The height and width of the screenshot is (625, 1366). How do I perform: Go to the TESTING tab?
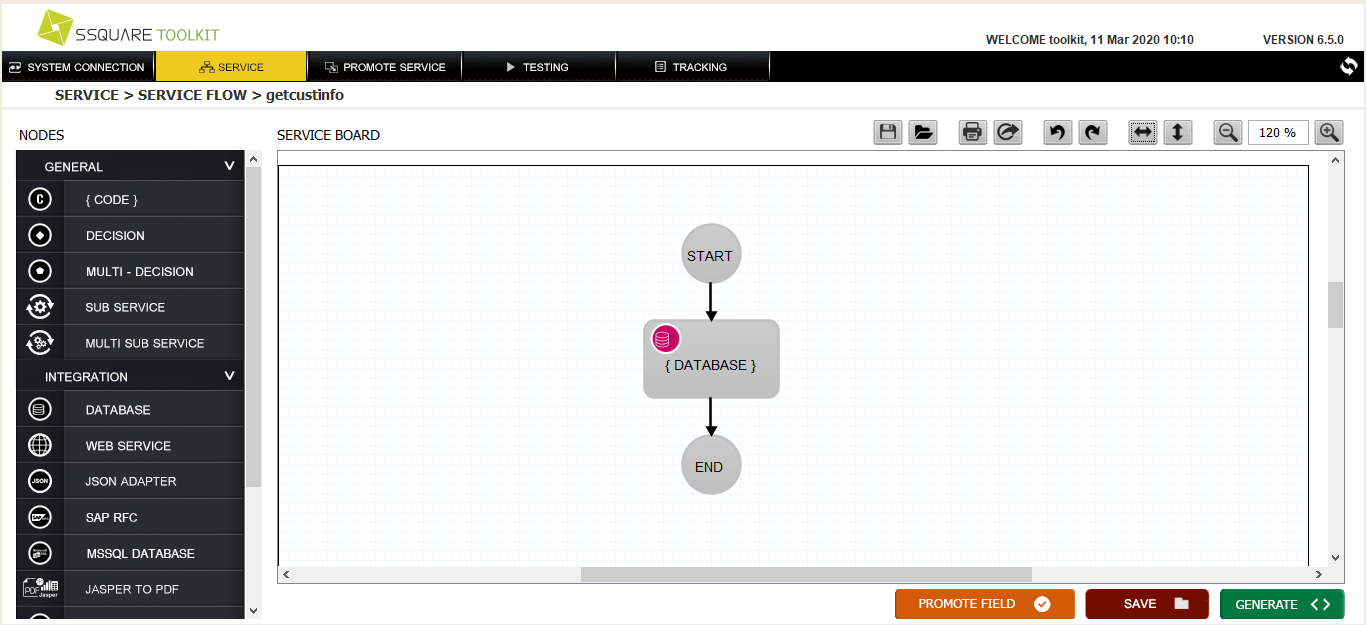pos(538,67)
